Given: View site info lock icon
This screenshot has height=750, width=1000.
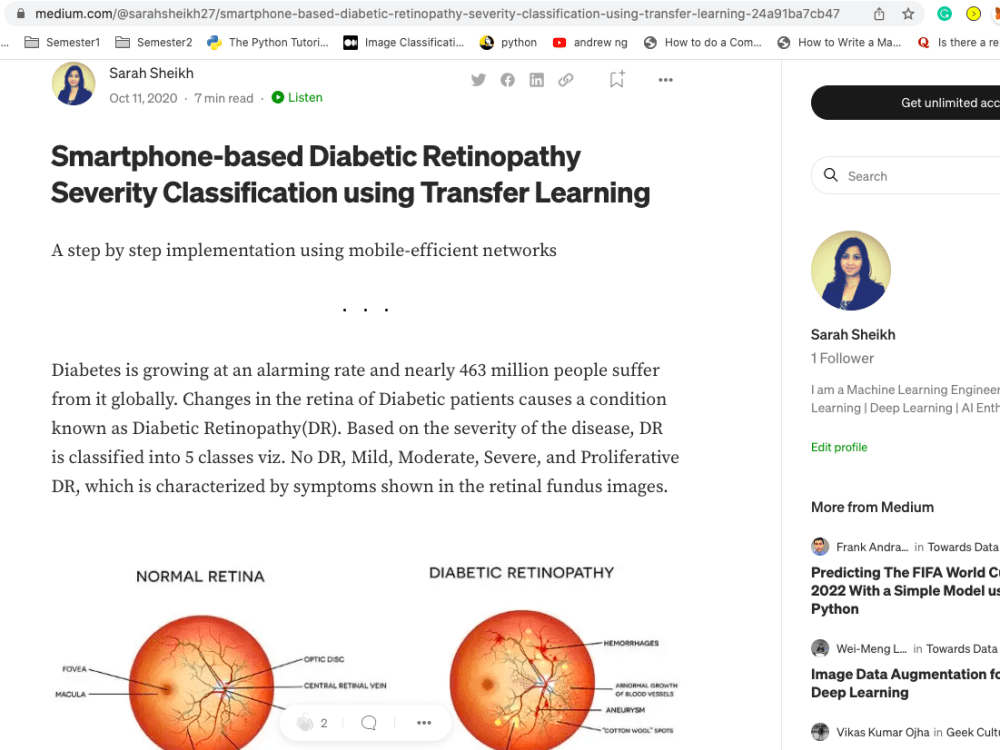Looking at the screenshot, I should tap(21, 13).
